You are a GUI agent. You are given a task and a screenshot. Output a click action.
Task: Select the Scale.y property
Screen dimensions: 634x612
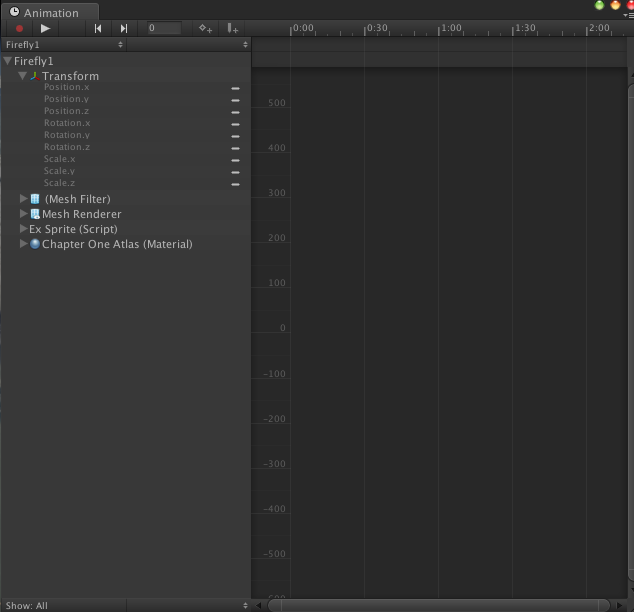[59, 171]
